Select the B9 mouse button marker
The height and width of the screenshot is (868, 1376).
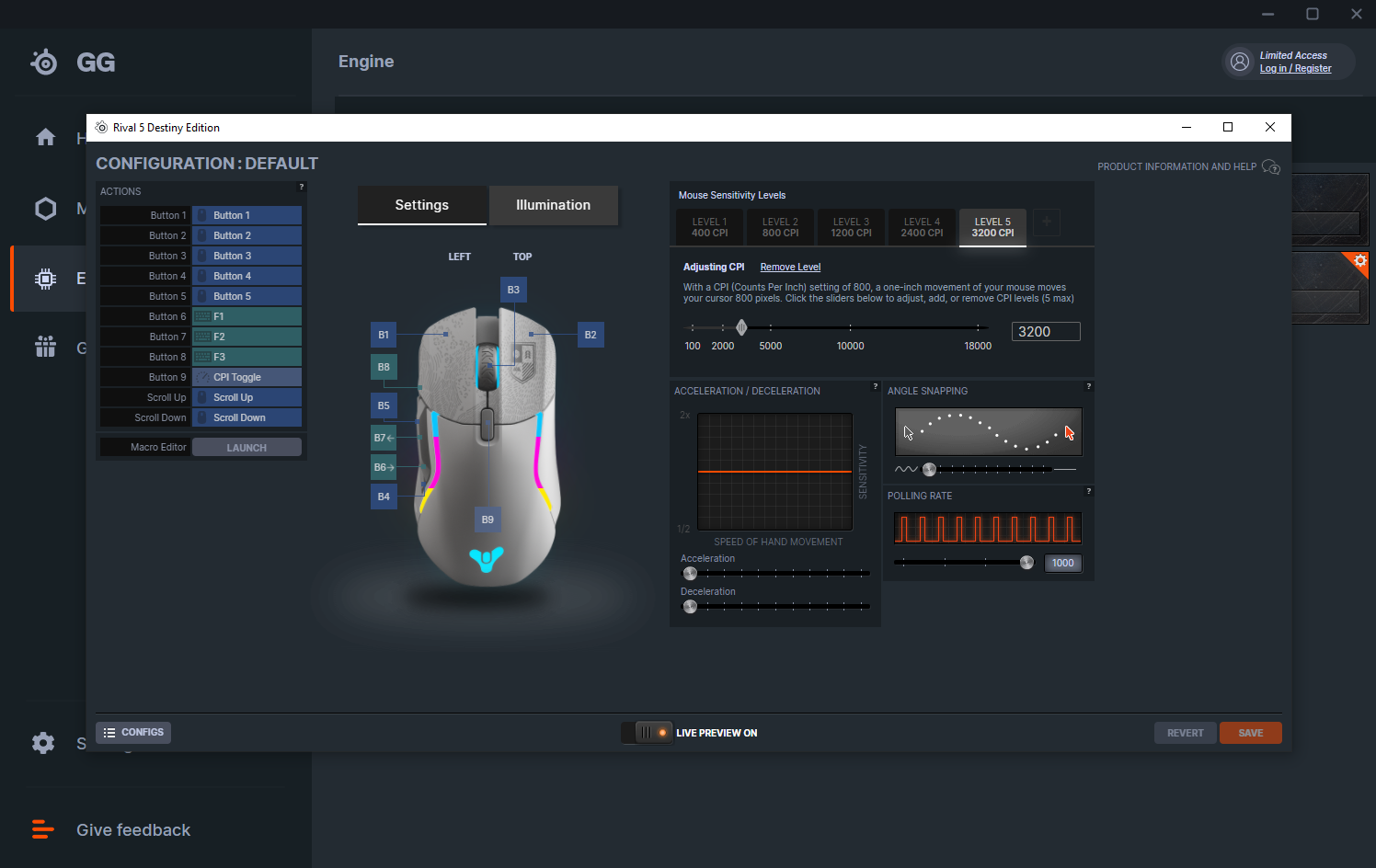487,520
